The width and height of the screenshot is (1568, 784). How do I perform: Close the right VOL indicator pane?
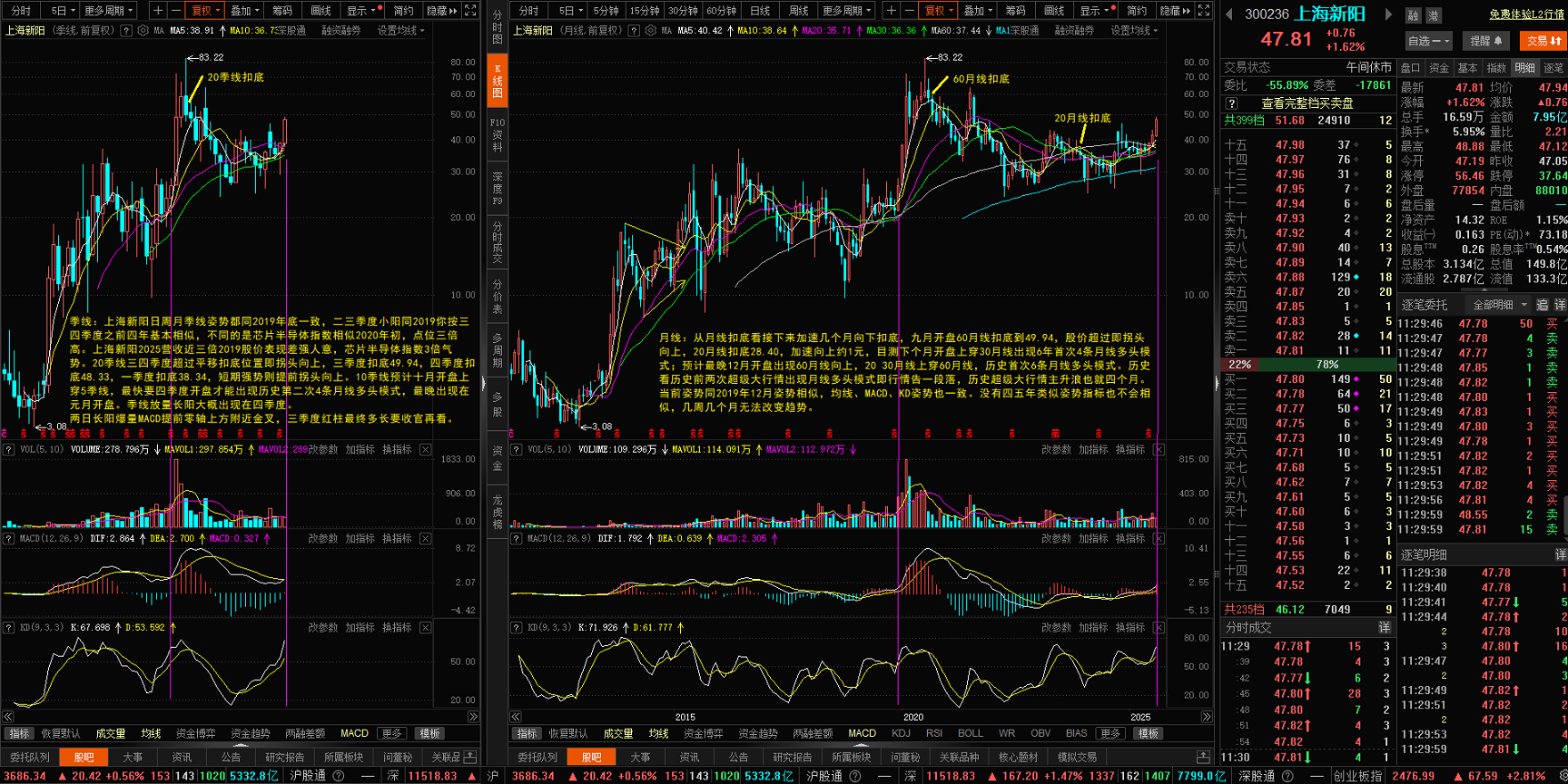coord(1159,449)
